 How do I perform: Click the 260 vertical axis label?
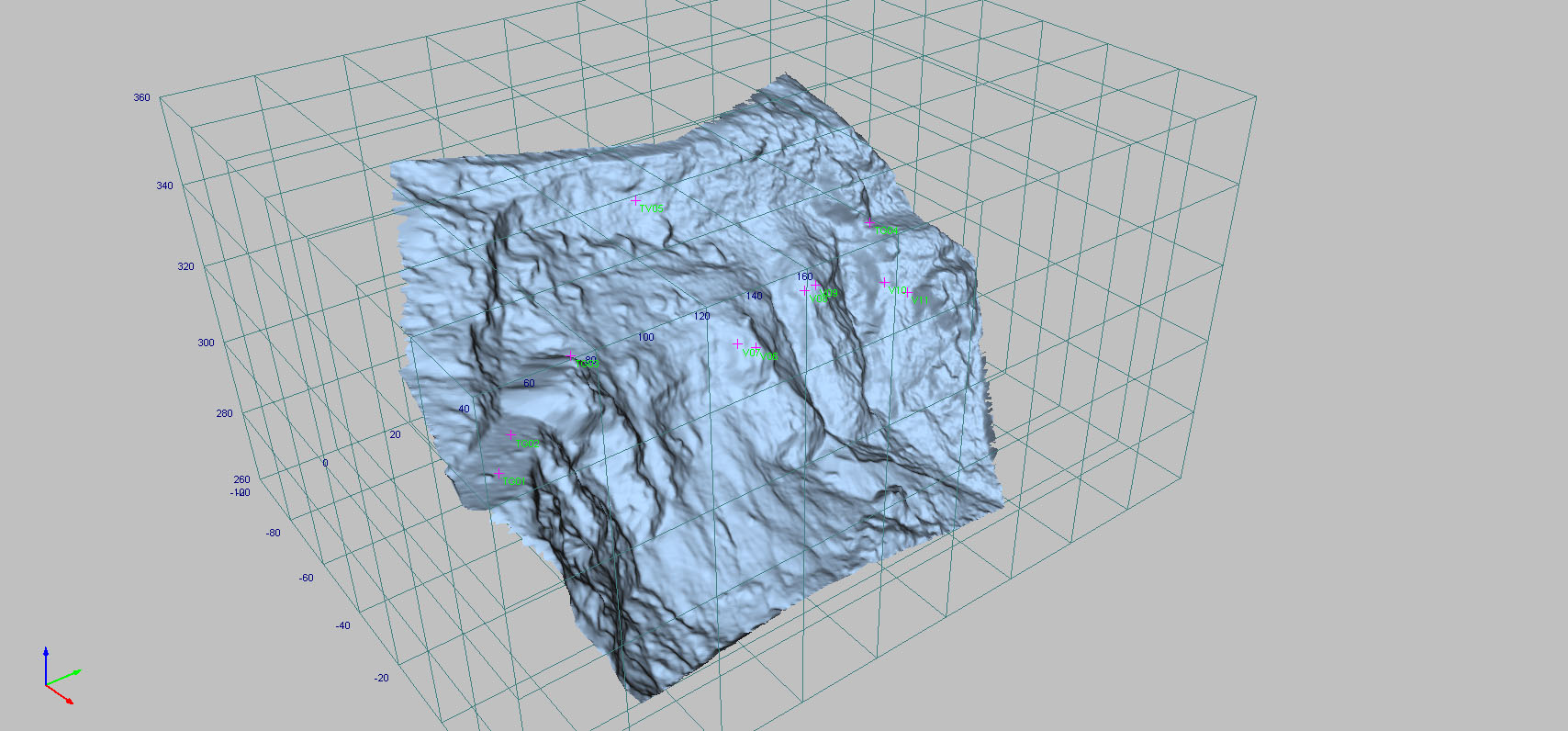click(241, 479)
